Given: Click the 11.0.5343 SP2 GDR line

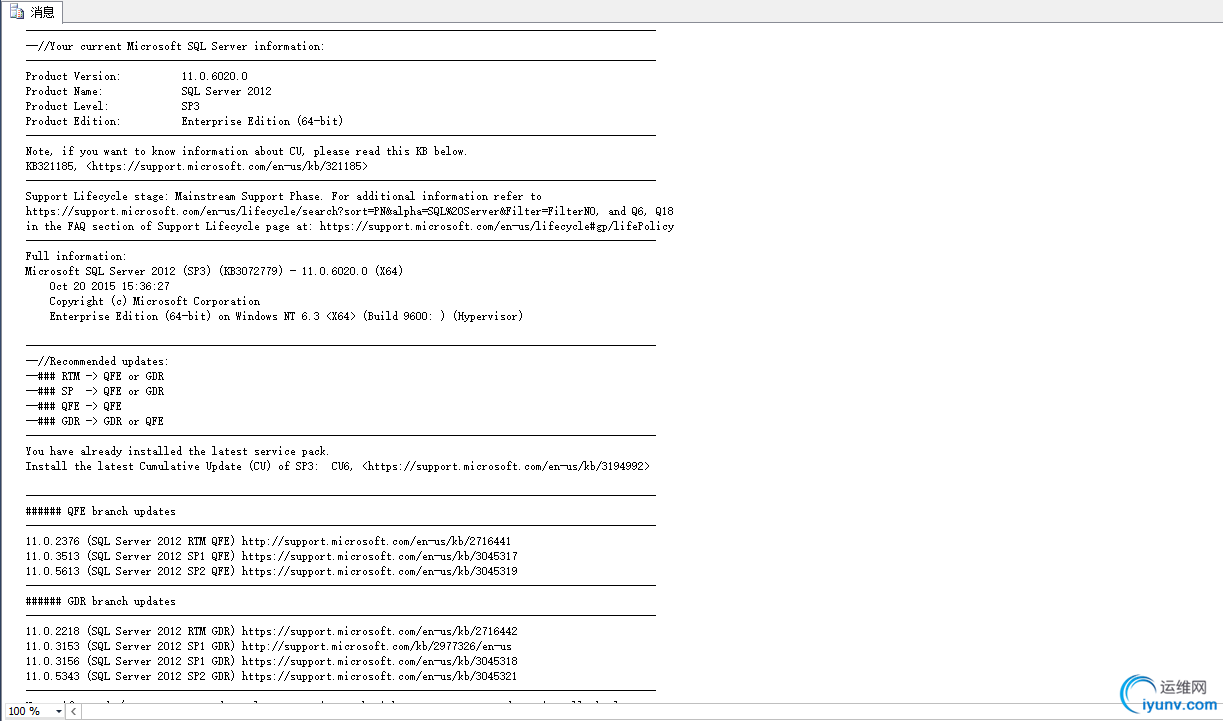Looking at the screenshot, I should [x=271, y=676].
